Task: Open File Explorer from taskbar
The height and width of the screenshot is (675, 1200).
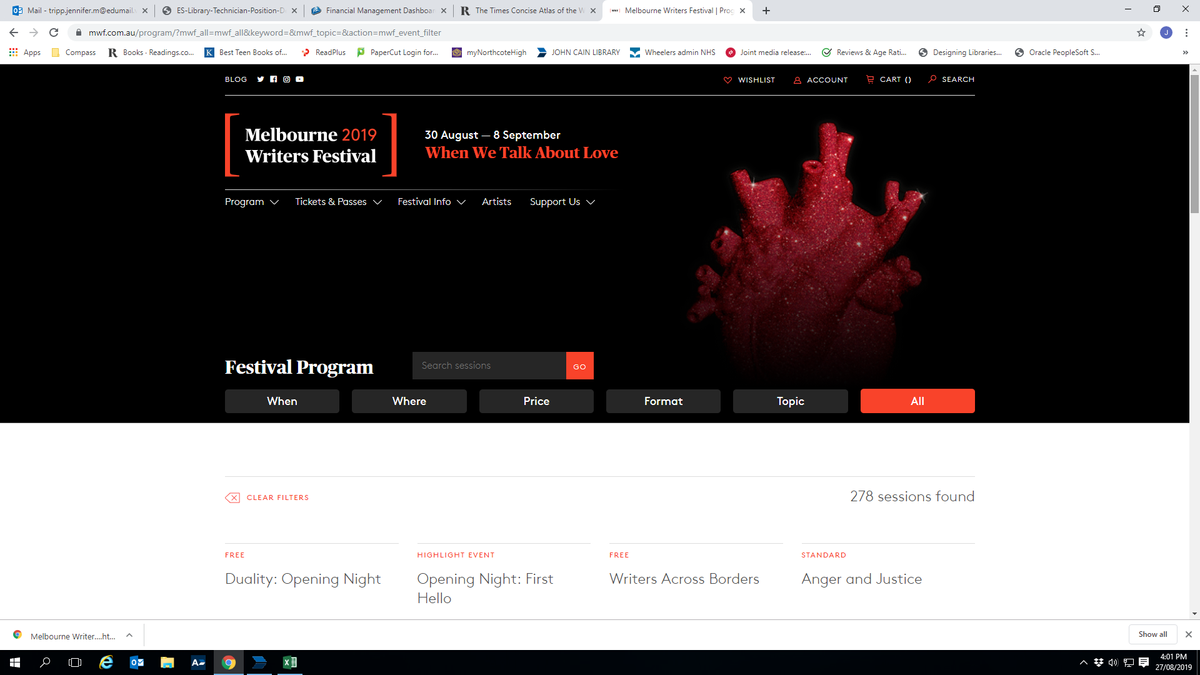Action: coord(168,663)
